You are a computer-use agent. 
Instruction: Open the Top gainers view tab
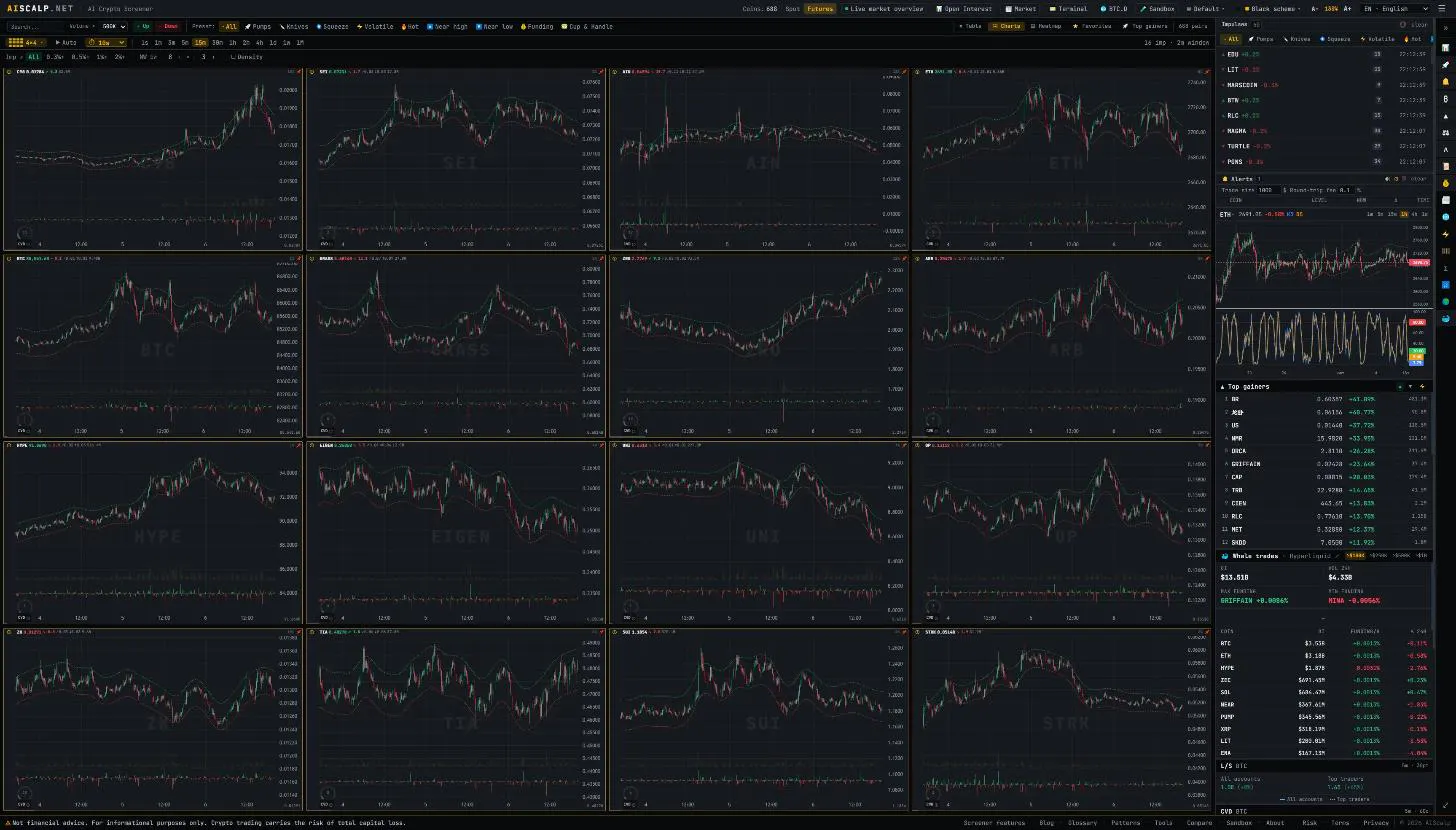click(1145, 26)
